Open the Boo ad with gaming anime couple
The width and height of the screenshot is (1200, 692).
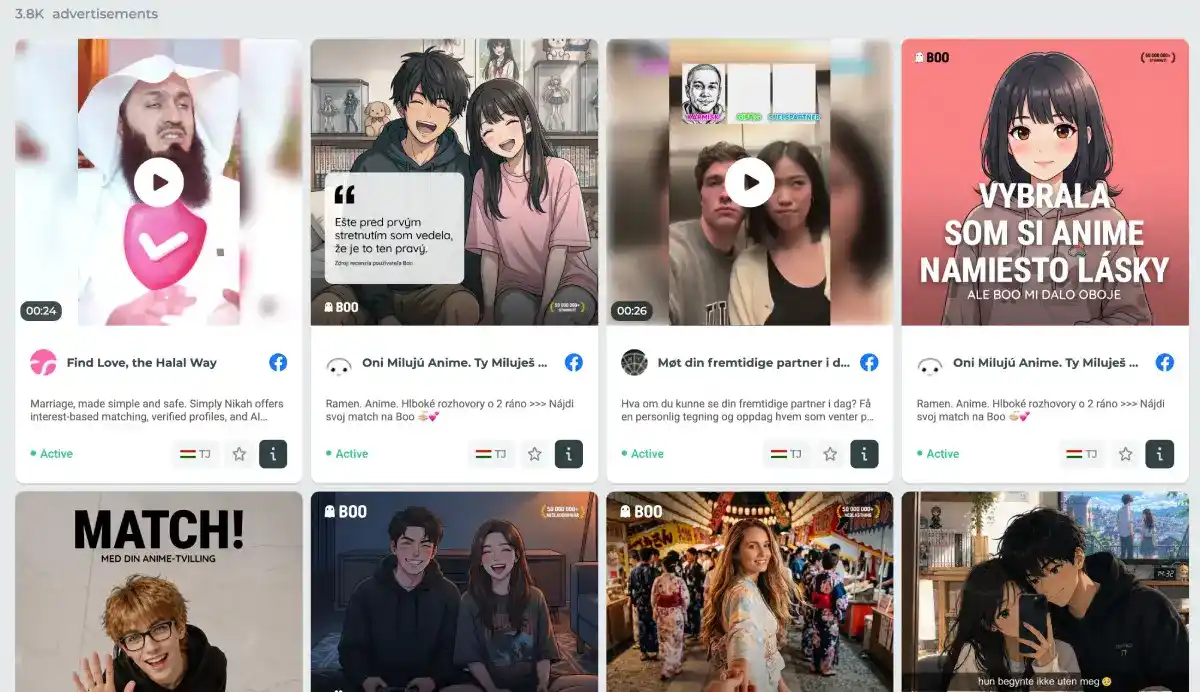tap(455, 591)
